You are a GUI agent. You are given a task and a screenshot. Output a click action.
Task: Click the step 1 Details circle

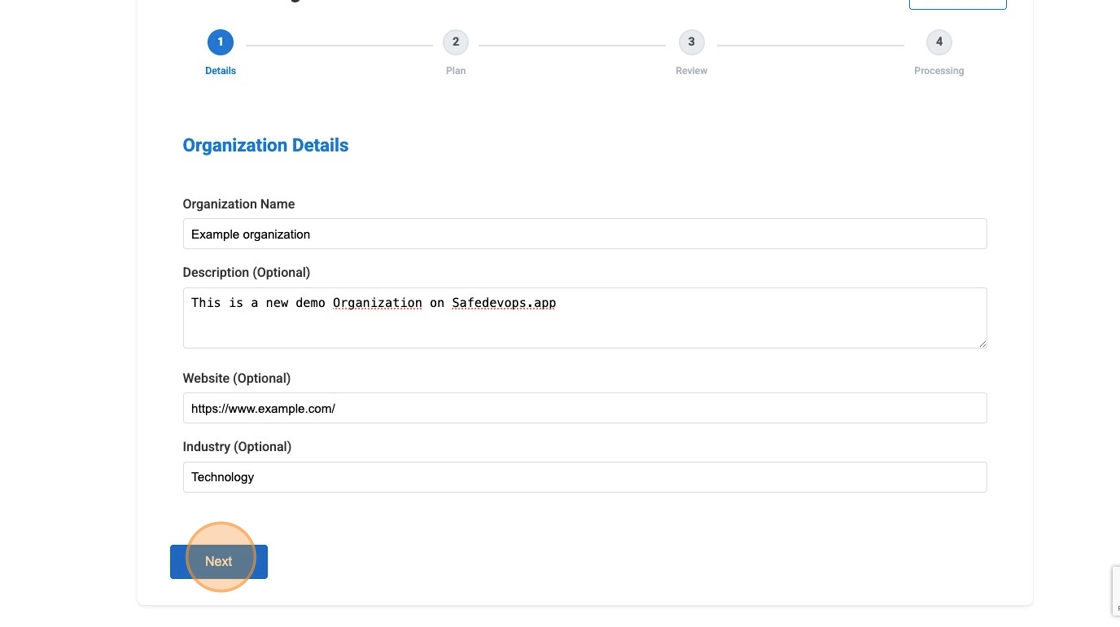click(x=222, y=43)
